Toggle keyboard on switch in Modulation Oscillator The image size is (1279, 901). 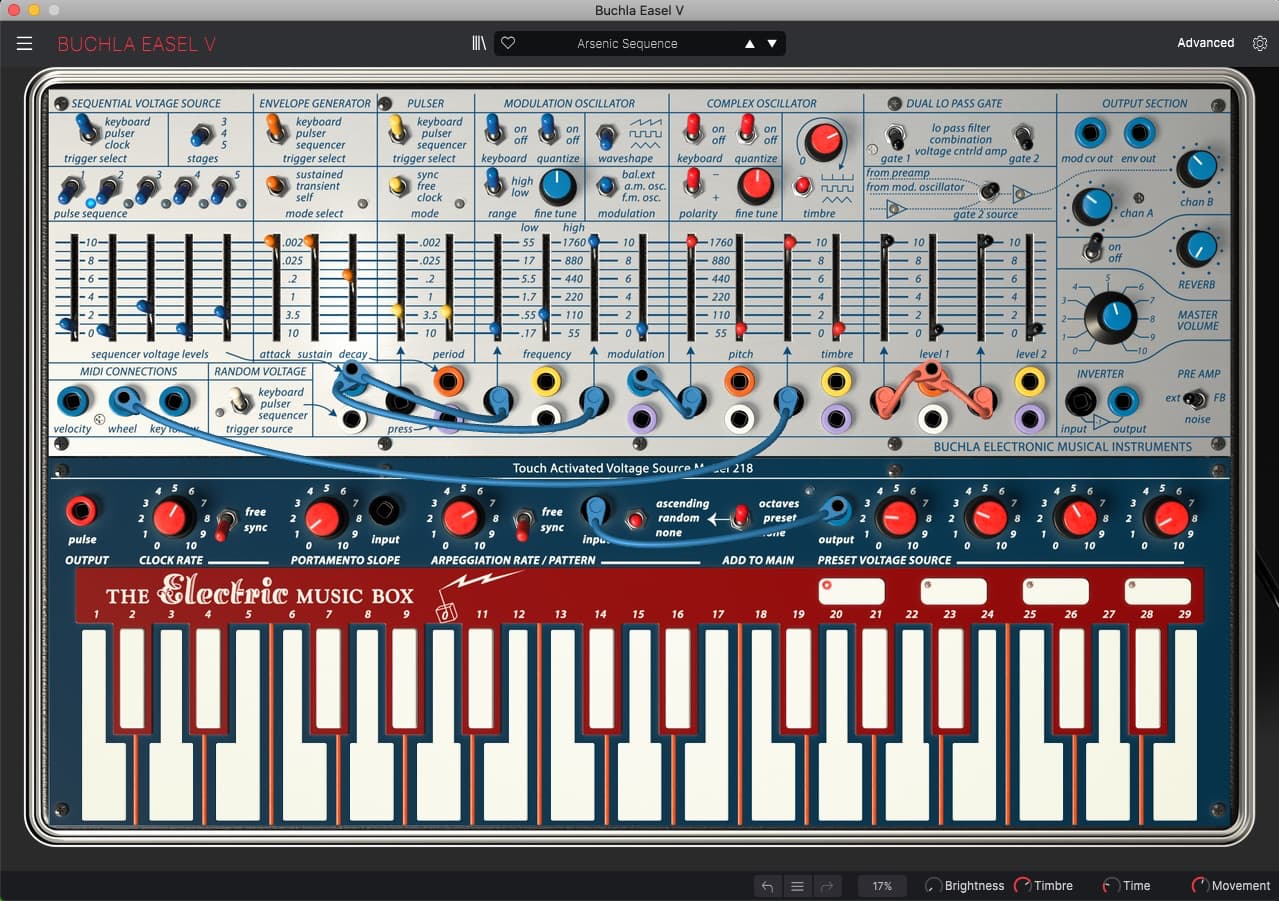coord(494,131)
